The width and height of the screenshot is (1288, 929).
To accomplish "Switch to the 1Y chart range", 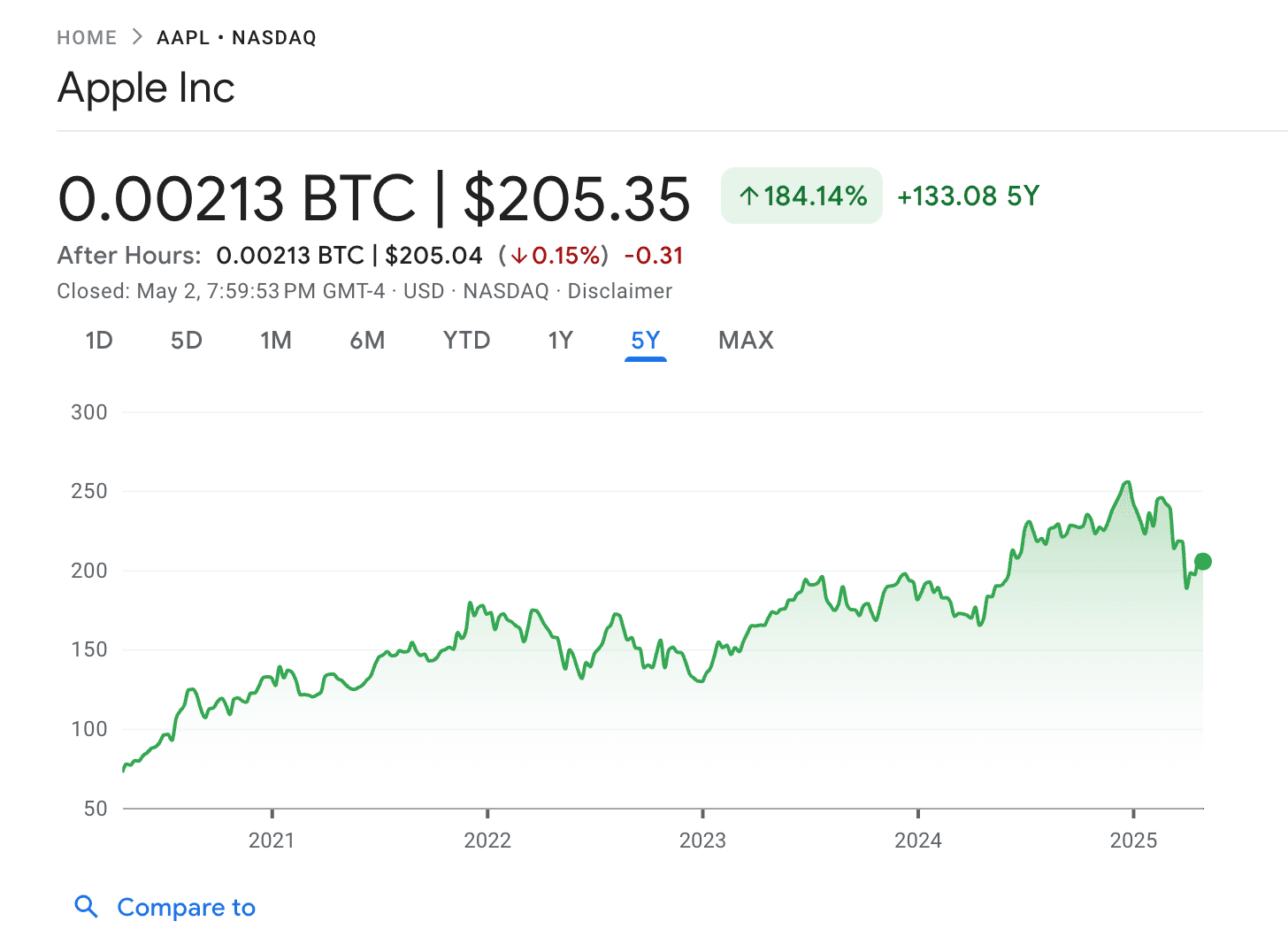I will click(560, 340).
